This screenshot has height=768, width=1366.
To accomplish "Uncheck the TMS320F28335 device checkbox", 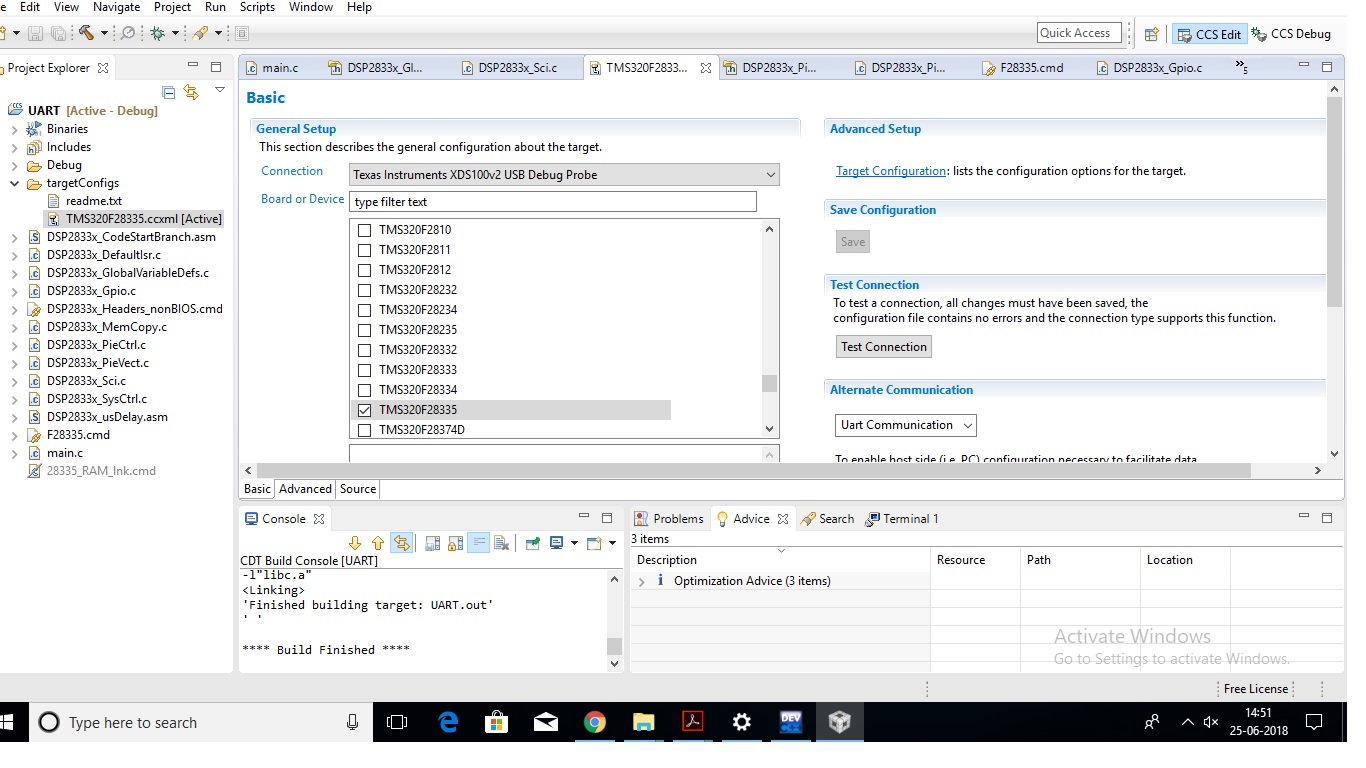I will coord(364,410).
